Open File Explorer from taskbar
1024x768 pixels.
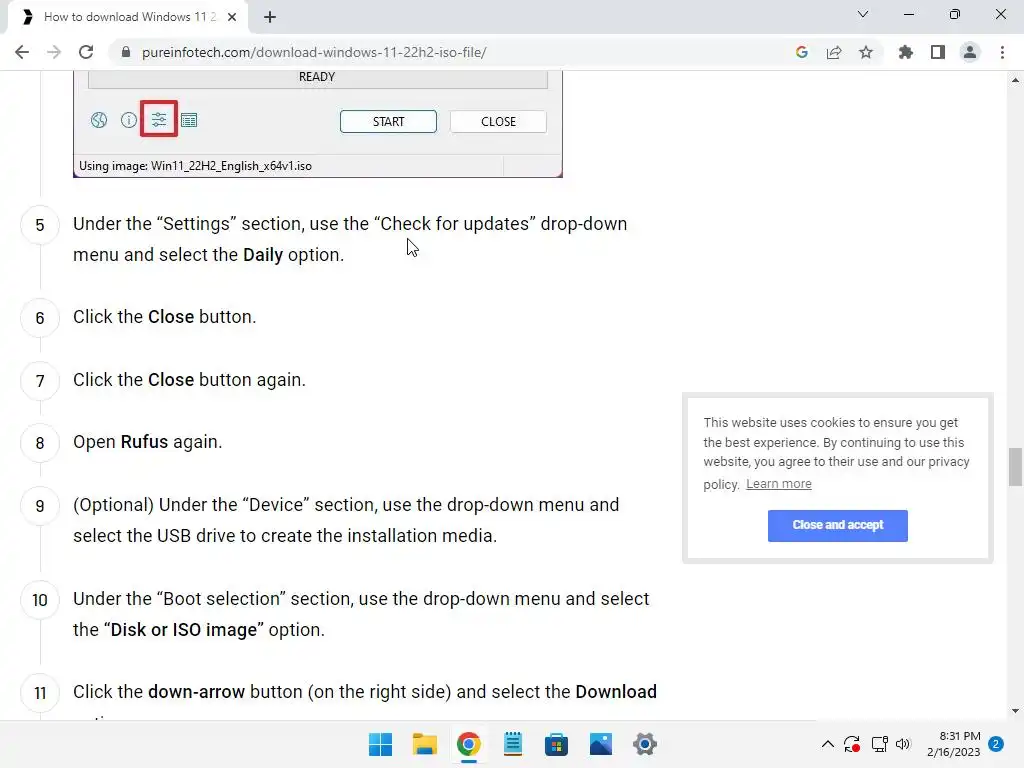424,744
